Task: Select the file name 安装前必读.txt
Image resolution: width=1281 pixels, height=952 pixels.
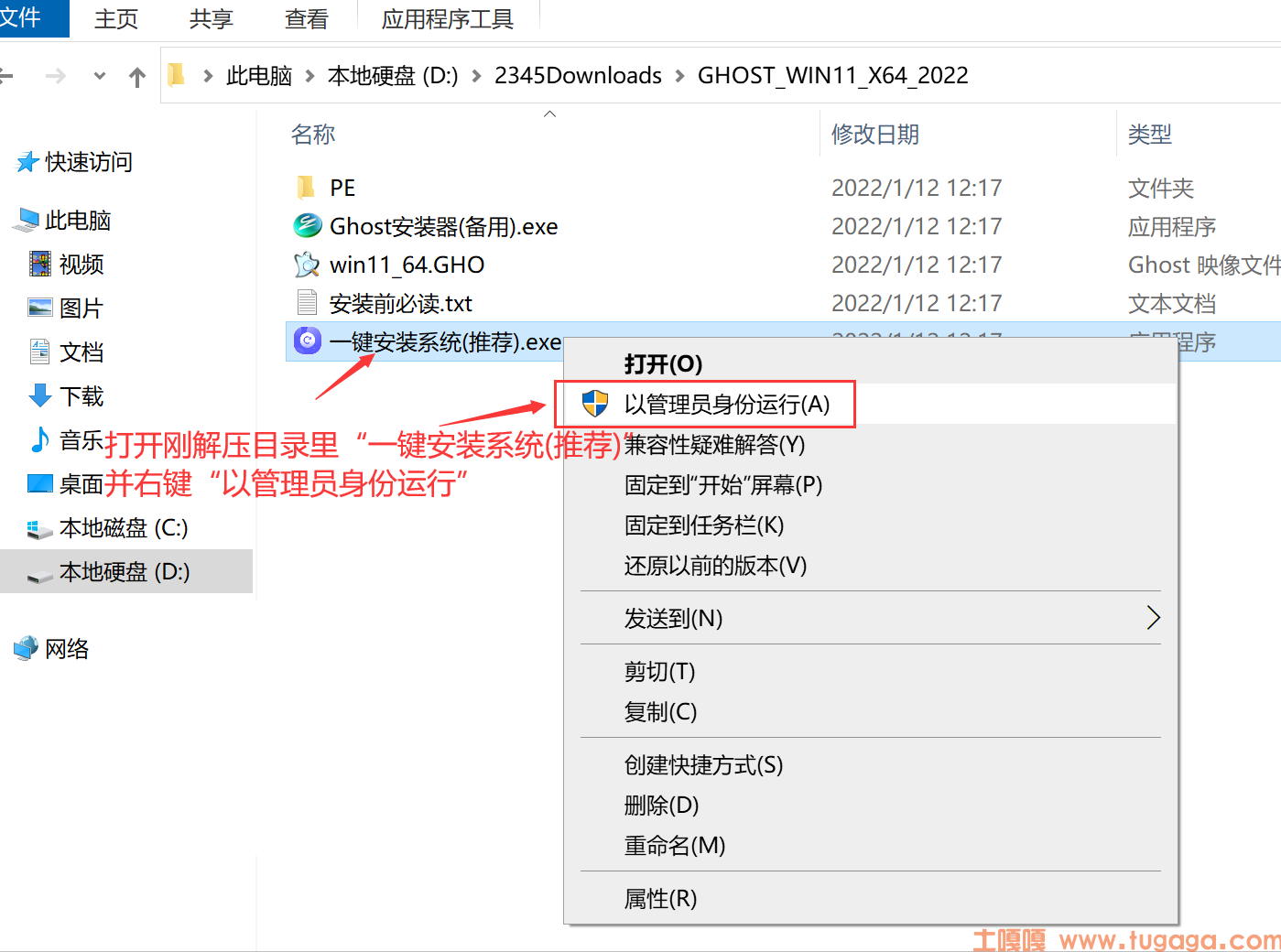Action: pyautogui.click(x=401, y=303)
